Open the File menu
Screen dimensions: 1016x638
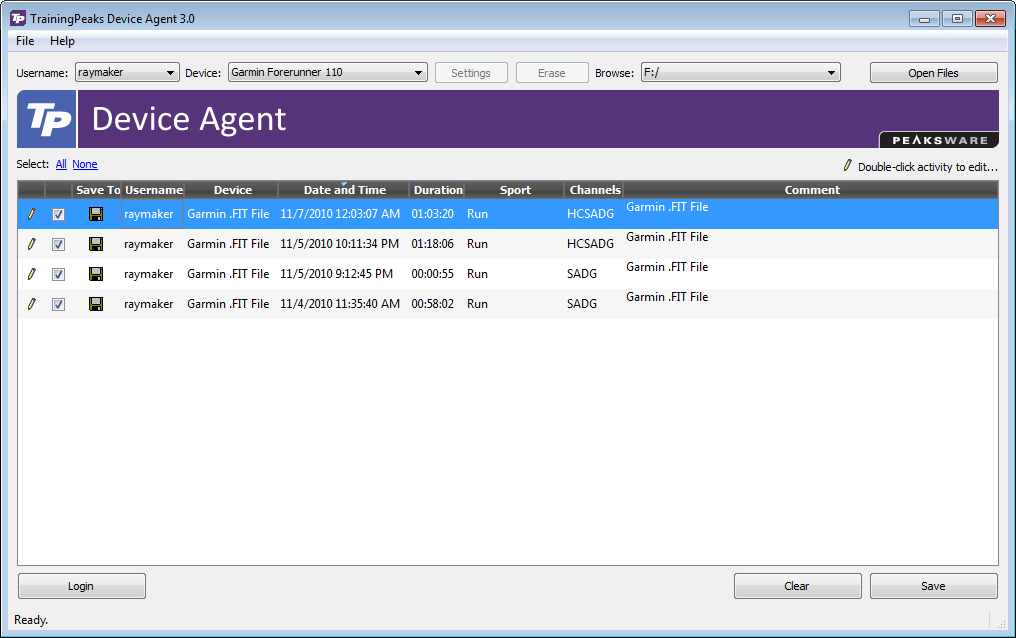point(25,41)
